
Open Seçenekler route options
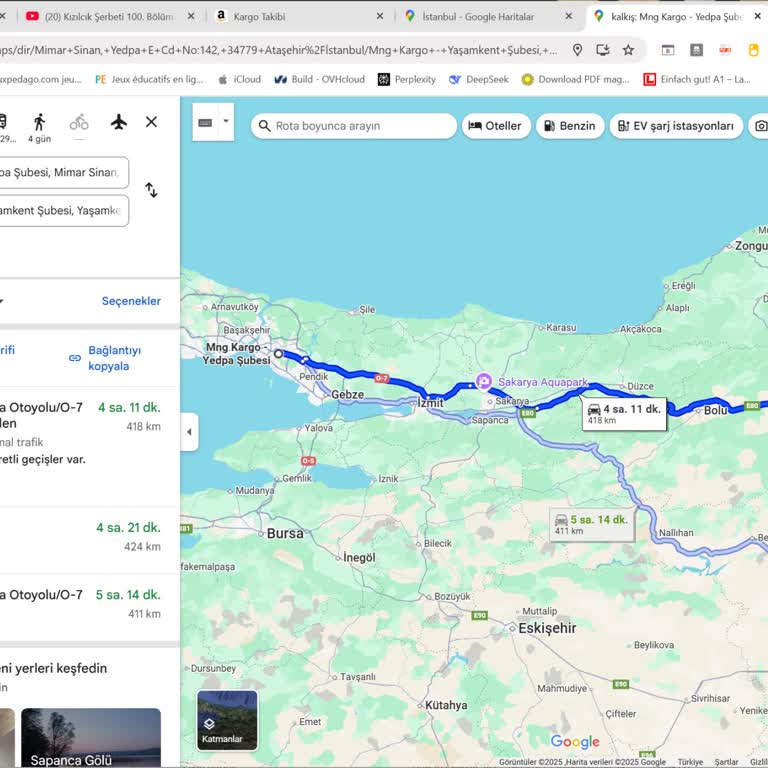(x=131, y=301)
